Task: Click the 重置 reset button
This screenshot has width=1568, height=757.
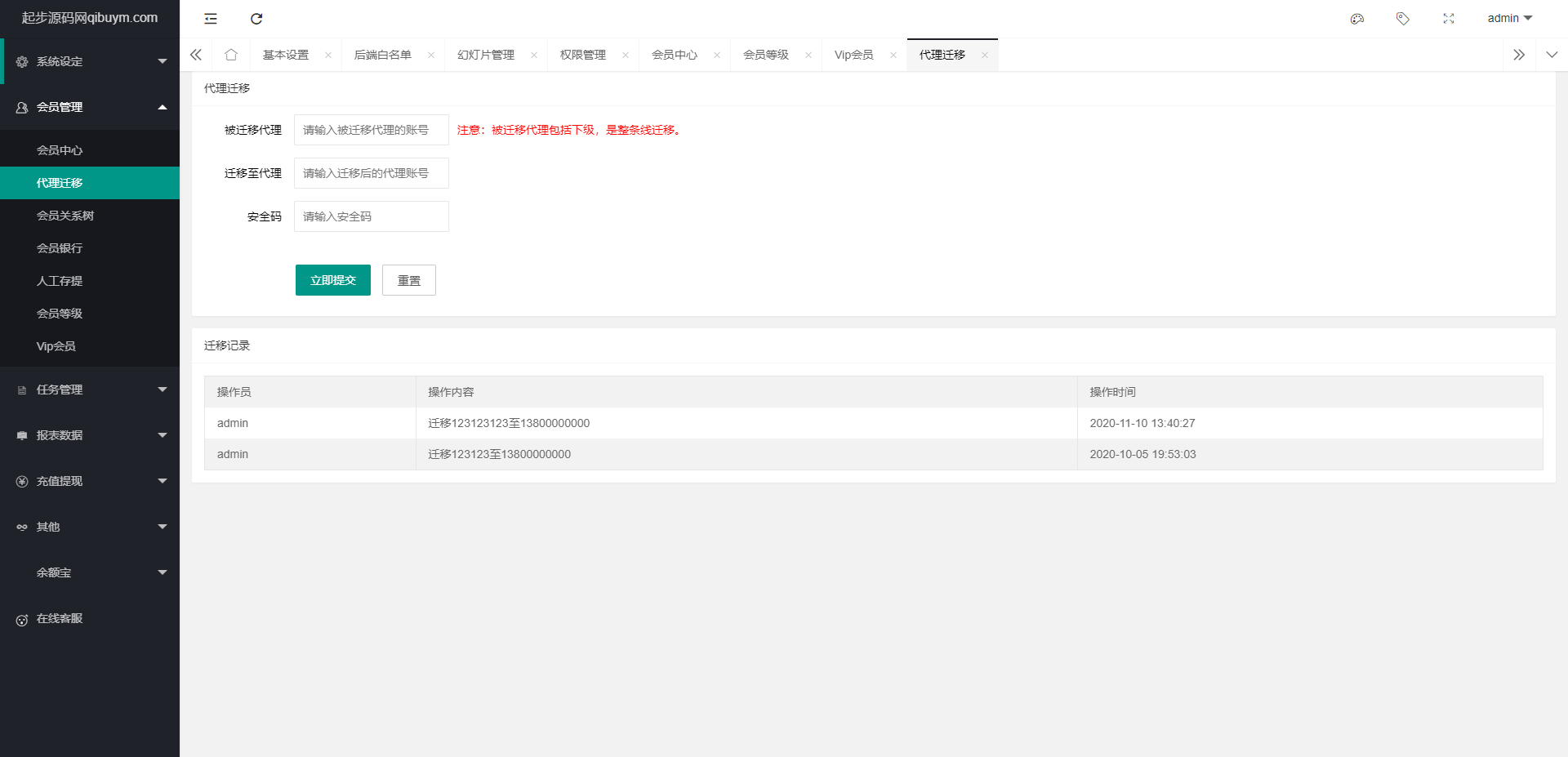Action: [409, 280]
